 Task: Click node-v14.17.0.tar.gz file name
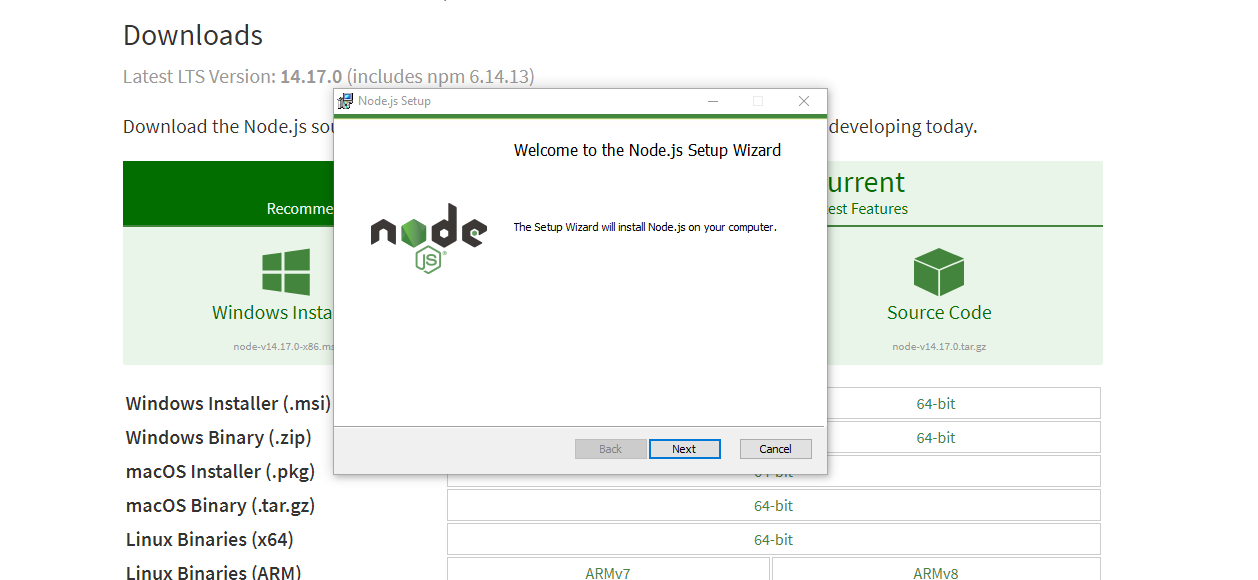[x=939, y=347]
